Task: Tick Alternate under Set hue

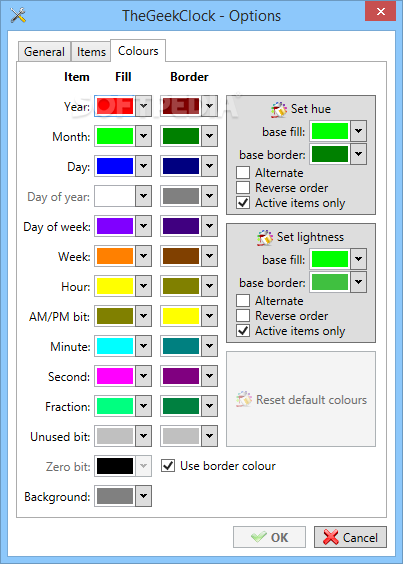Action: coord(243,173)
